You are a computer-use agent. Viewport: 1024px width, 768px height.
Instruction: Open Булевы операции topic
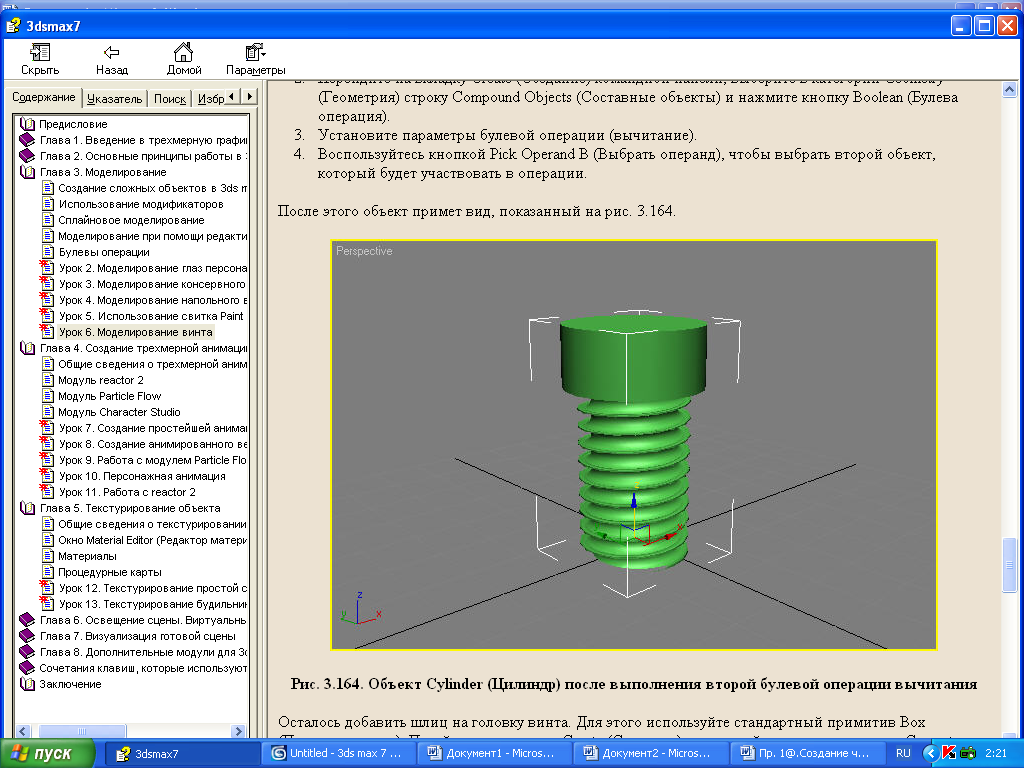click(x=104, y=252)
